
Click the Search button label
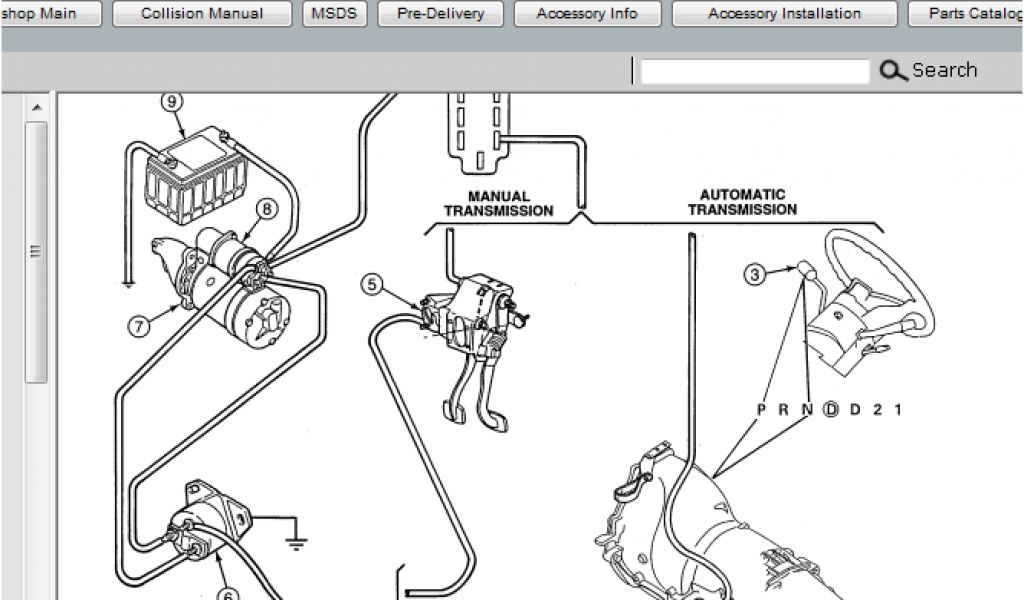point(944,71)
